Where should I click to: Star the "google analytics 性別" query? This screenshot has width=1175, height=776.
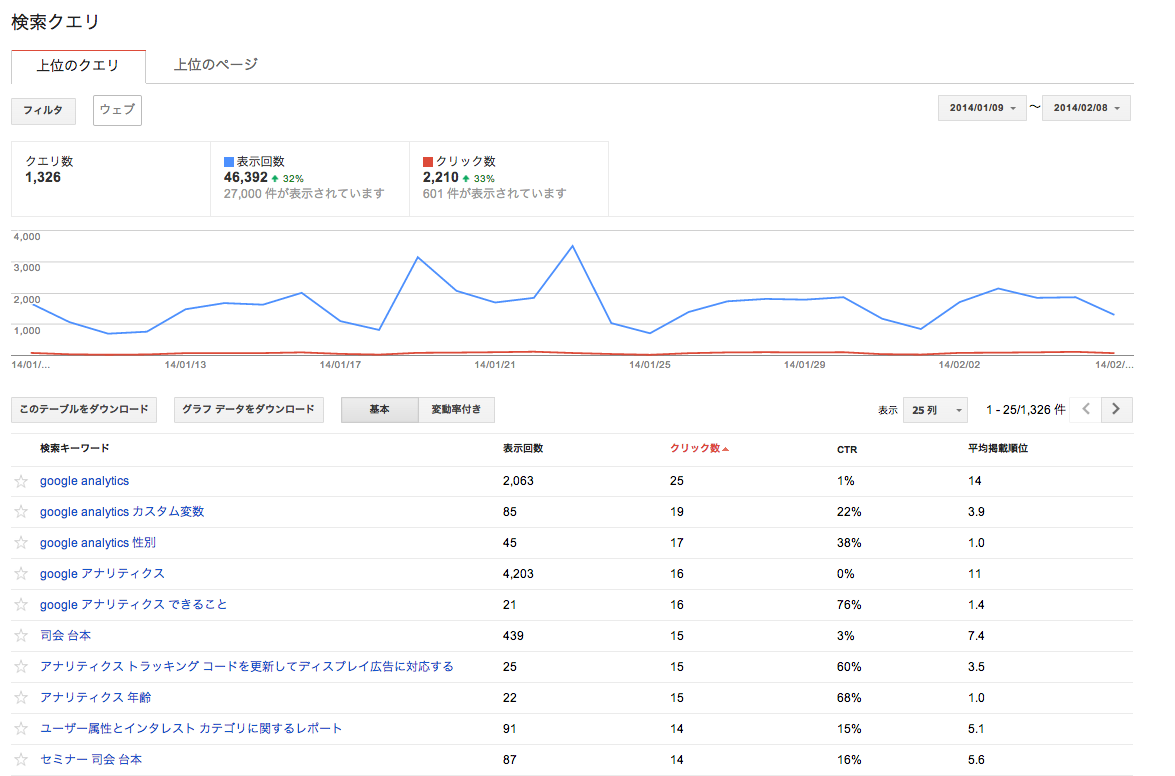point(21,543)
